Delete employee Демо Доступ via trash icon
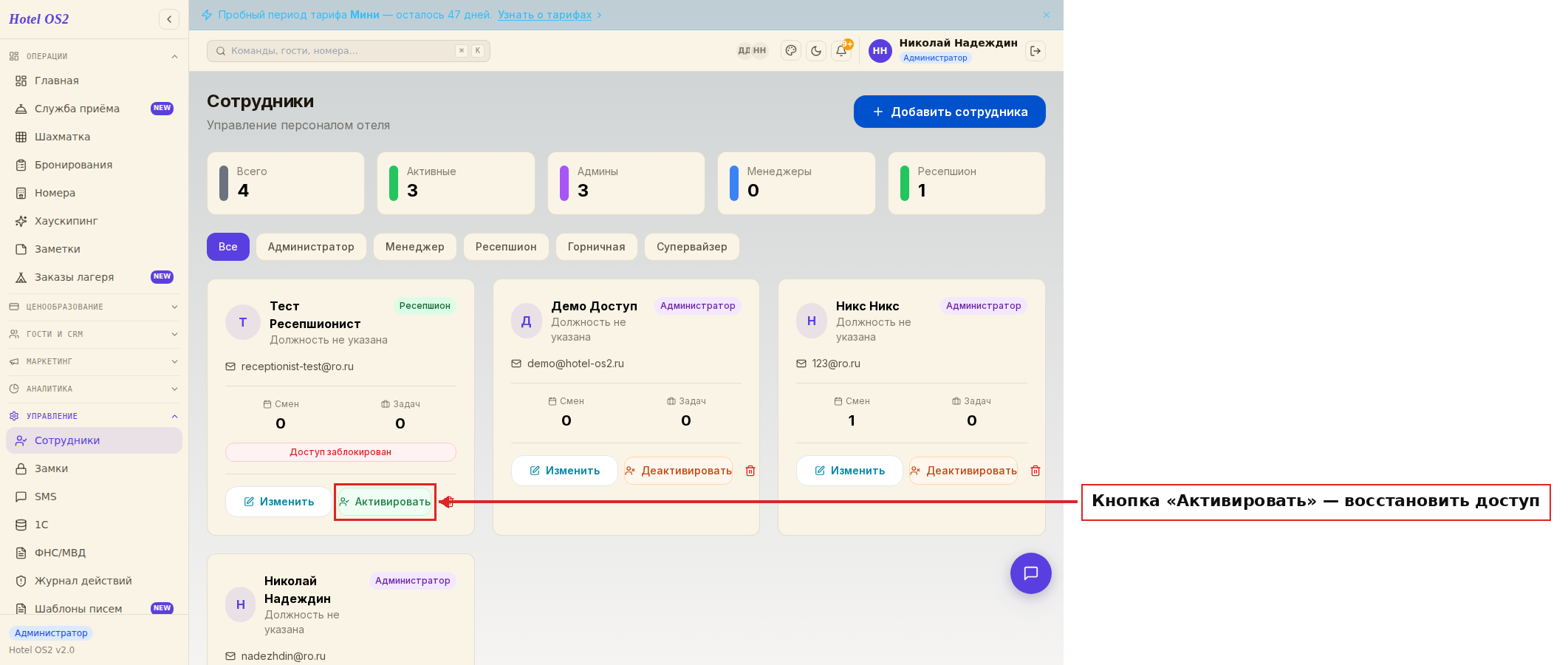The height and width of the screenshot is (665, 1568). coord(750,471)
